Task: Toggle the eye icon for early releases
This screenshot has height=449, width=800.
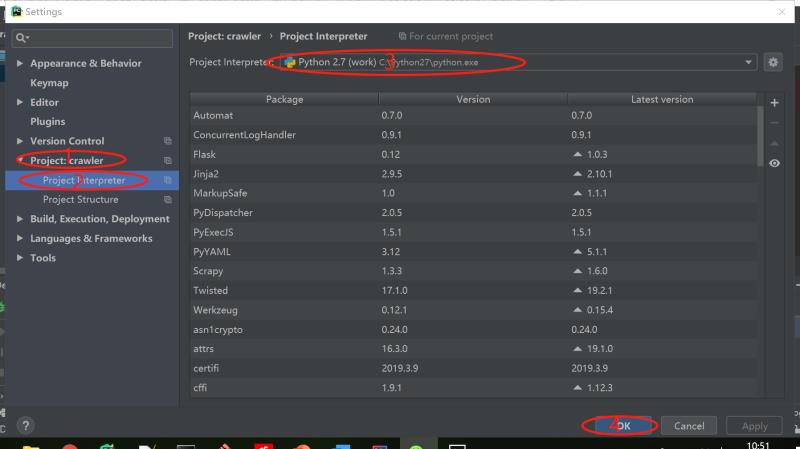Action: [774, 163]
